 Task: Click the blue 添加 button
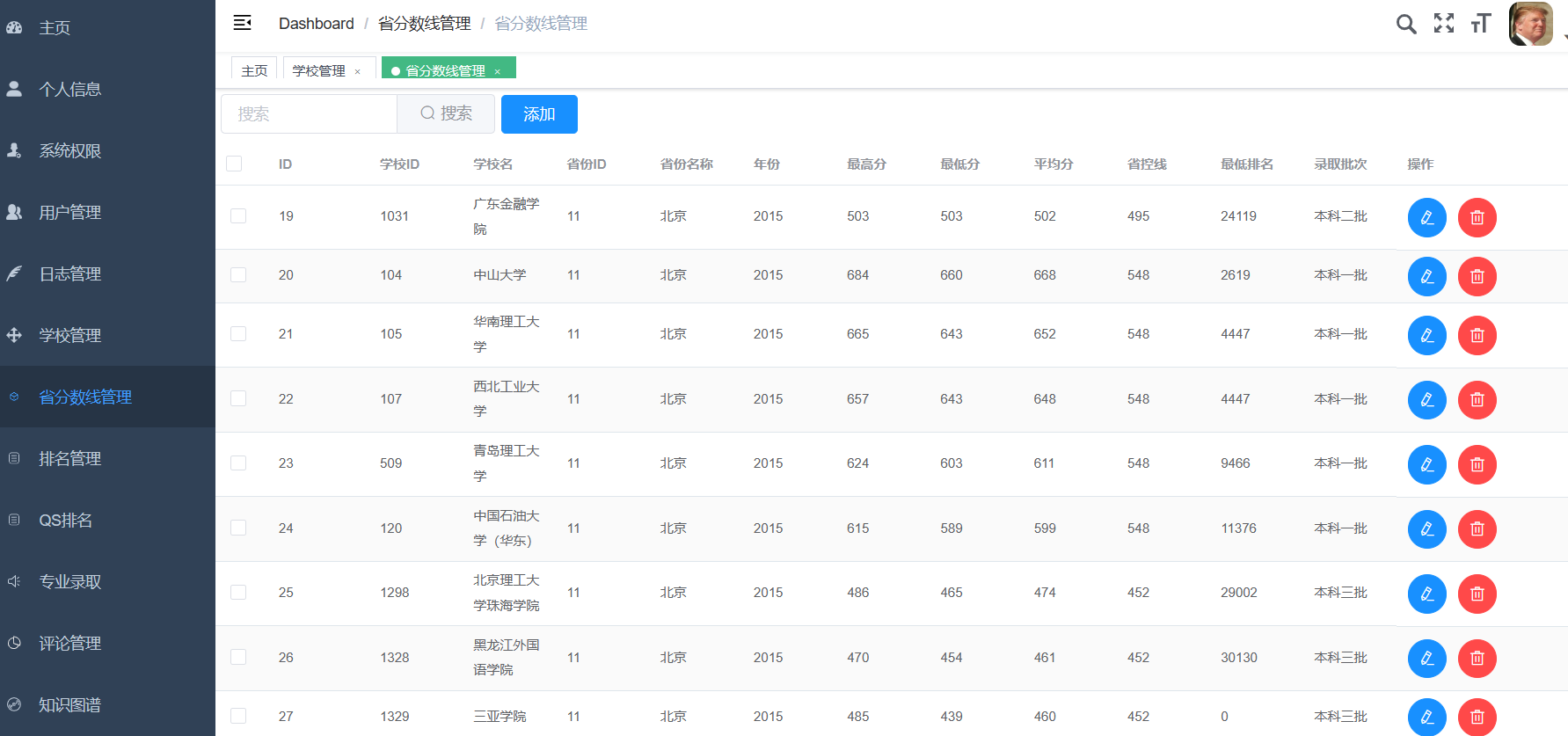tap(539, 114)
